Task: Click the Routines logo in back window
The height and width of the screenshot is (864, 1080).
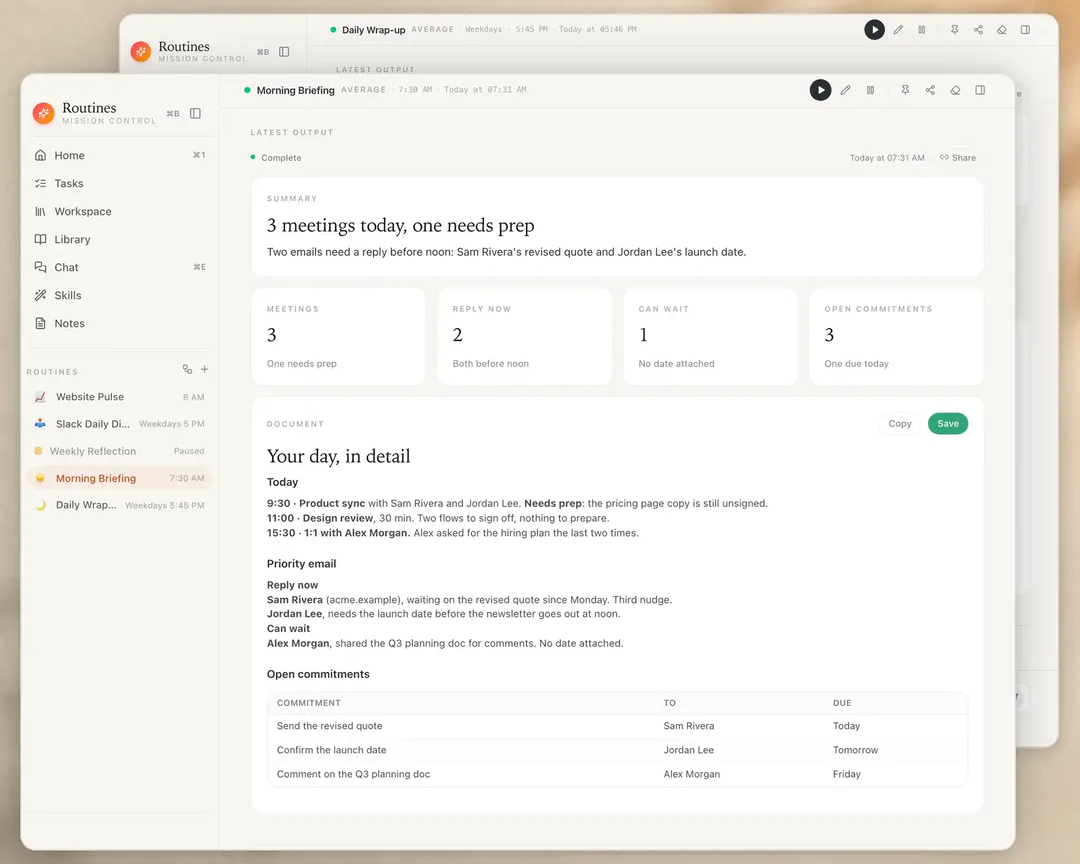Action: (x=141, y=51)
